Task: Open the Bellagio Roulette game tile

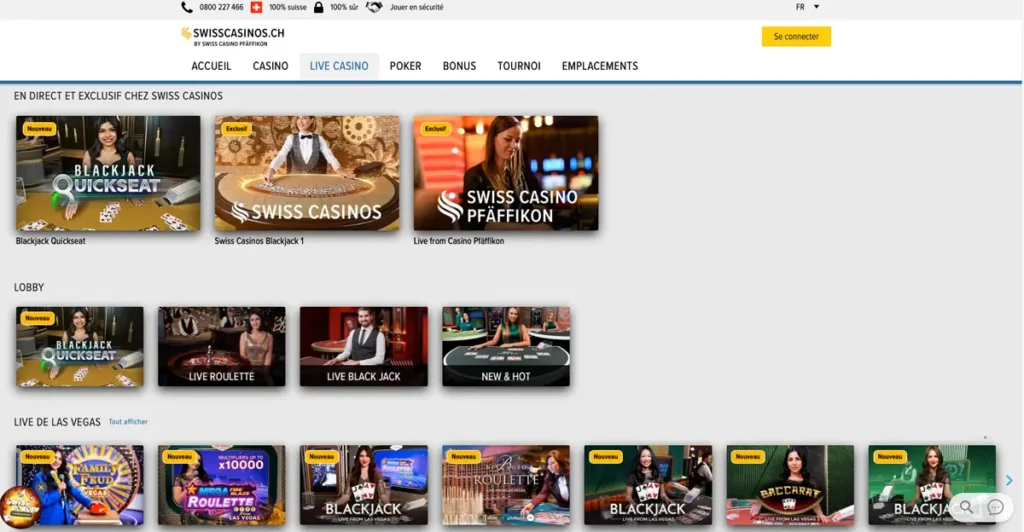Action: (x=506, y=485)
